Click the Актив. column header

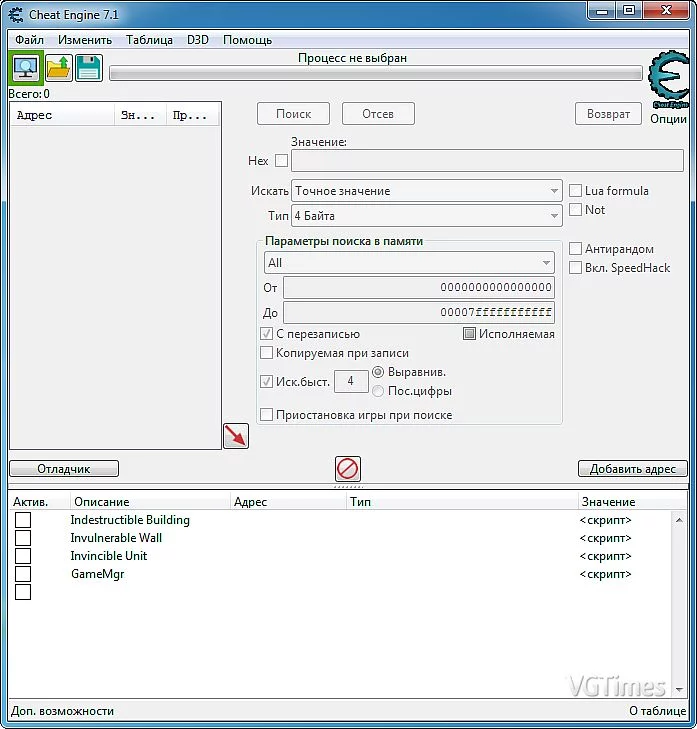[x=39, y=502]
